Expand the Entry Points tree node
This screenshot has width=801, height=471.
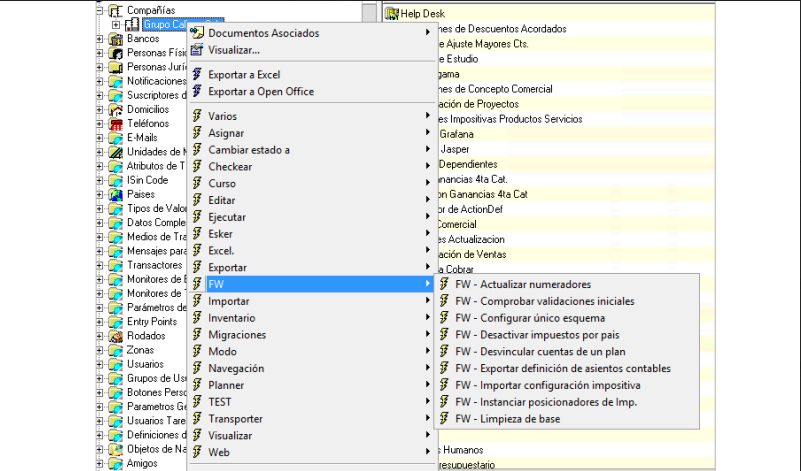point(100,322)
